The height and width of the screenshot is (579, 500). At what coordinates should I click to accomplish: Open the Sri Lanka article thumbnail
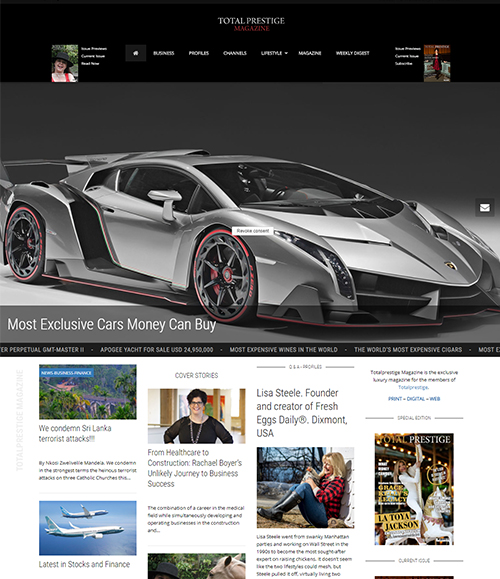[x=88, y=392]
